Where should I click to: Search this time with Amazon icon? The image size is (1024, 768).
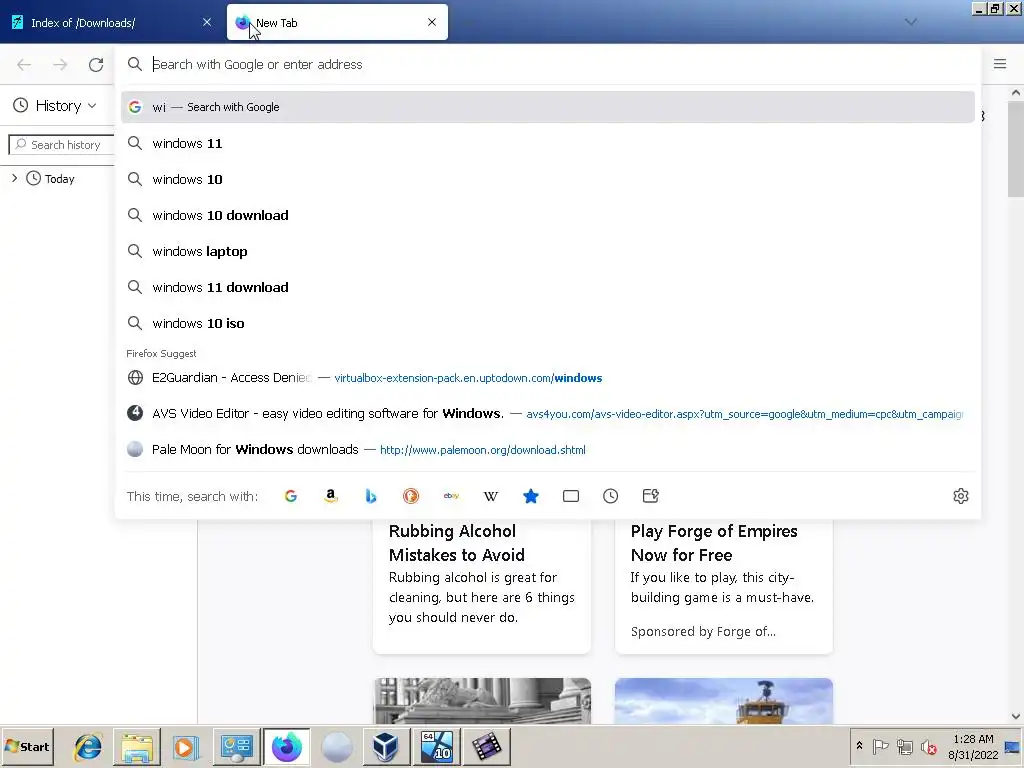331,496
